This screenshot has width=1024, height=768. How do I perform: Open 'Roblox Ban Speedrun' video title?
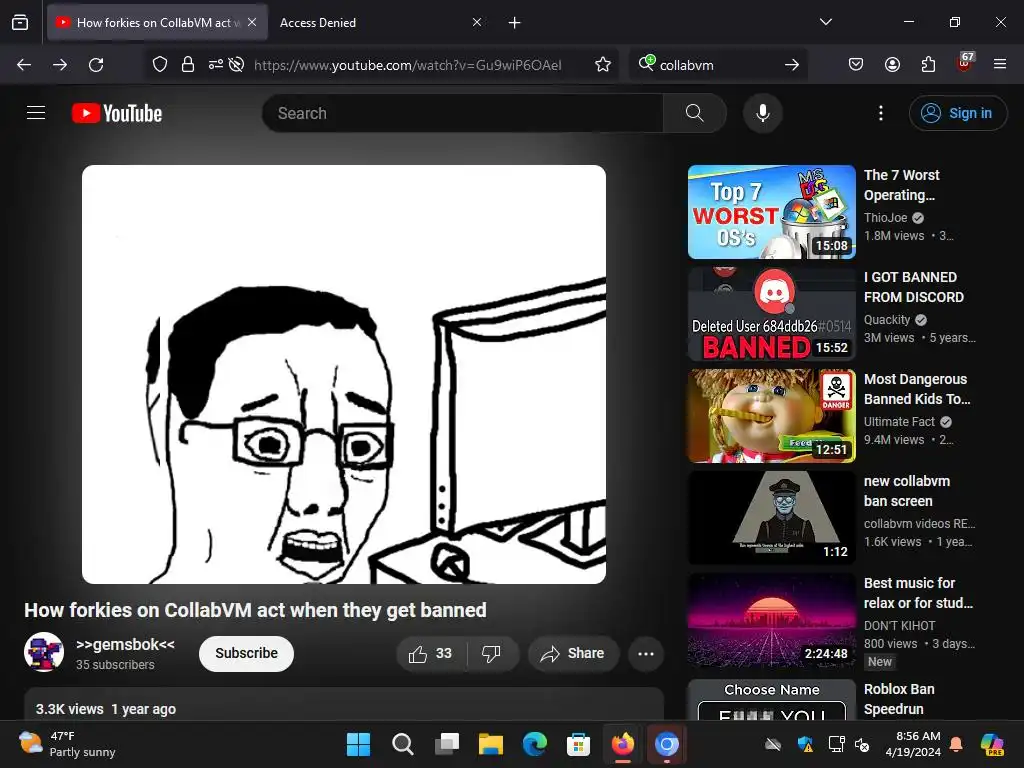pos(899,699)
